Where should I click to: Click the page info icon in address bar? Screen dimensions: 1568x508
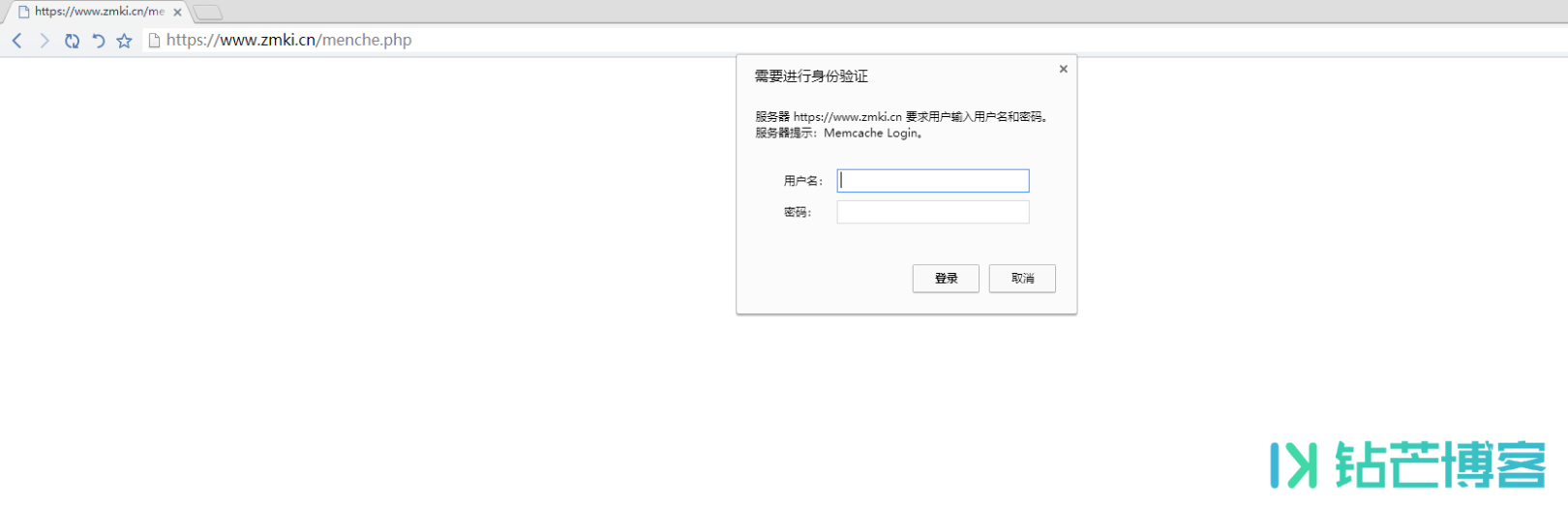[154, 40]
